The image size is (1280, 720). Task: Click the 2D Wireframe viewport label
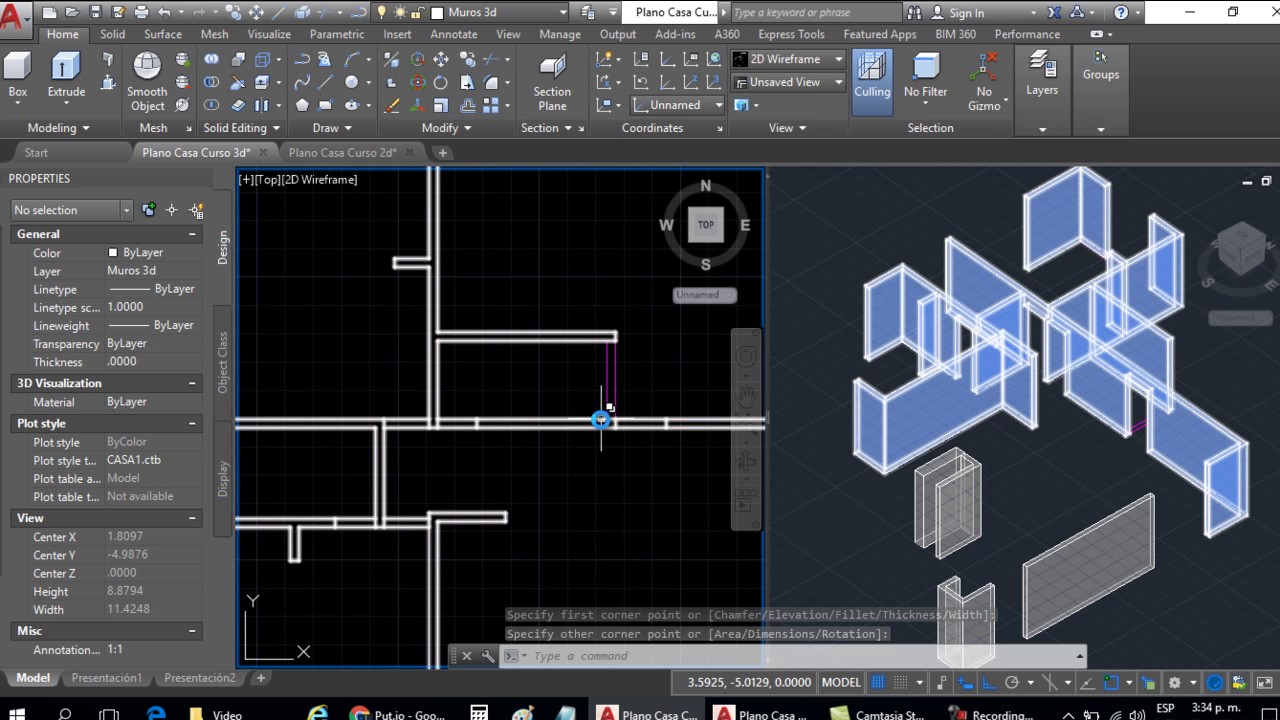coord(319,180)
